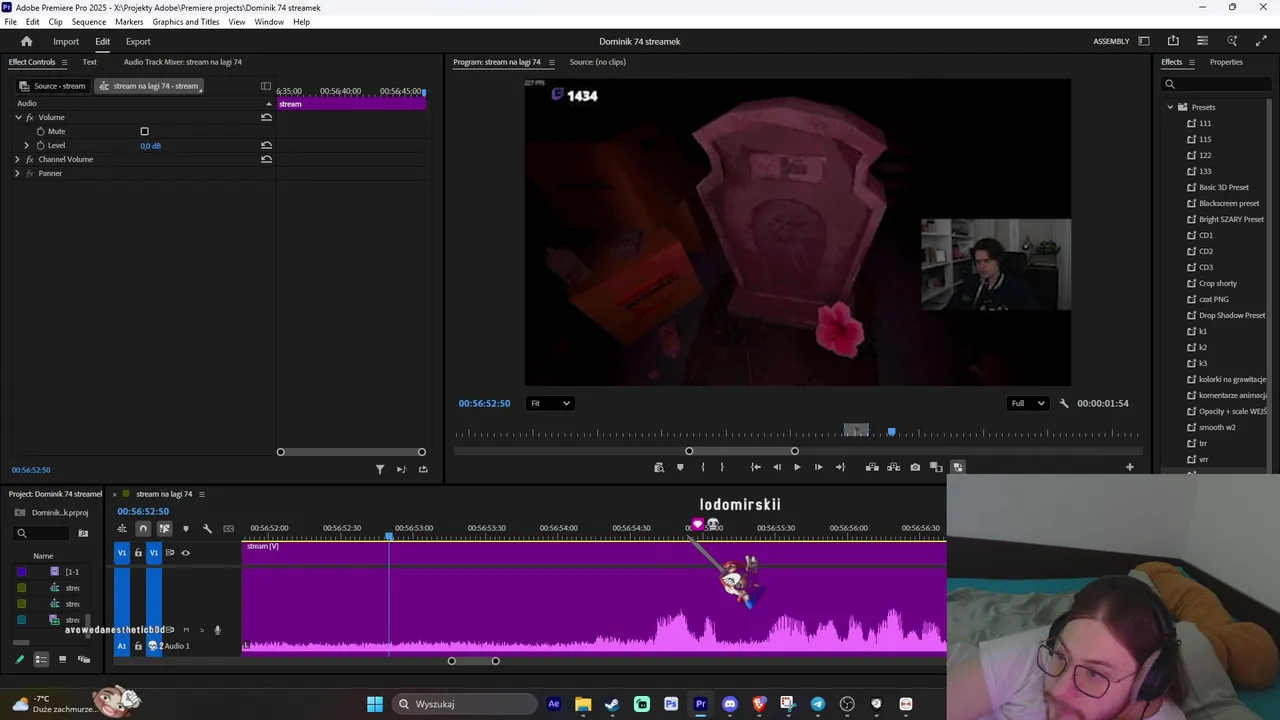Open After Effects from the taskbar
The width and height of the screenshot is (1280, 720).
coord(554,704)
